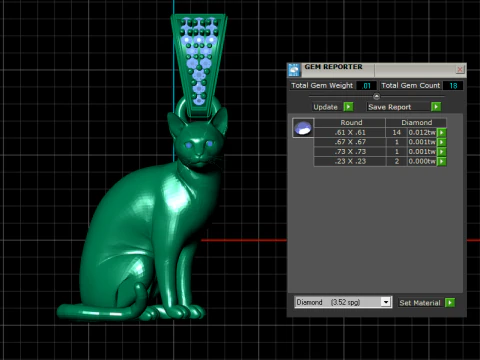This screenshot has width=480, height=360.
Task: Click the Total Gem Weight label
Action: [322, 86]
